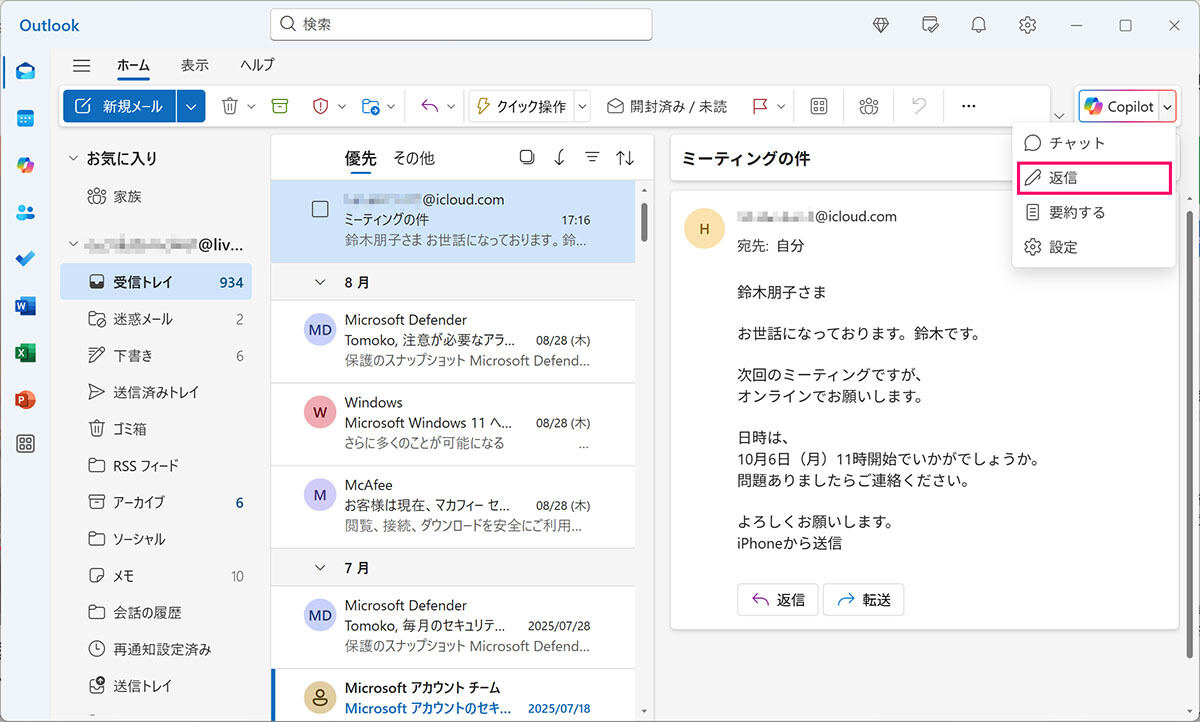Click the notifications bell icon
Screen dimensions: 1200x722
click(x=978, y=25)
